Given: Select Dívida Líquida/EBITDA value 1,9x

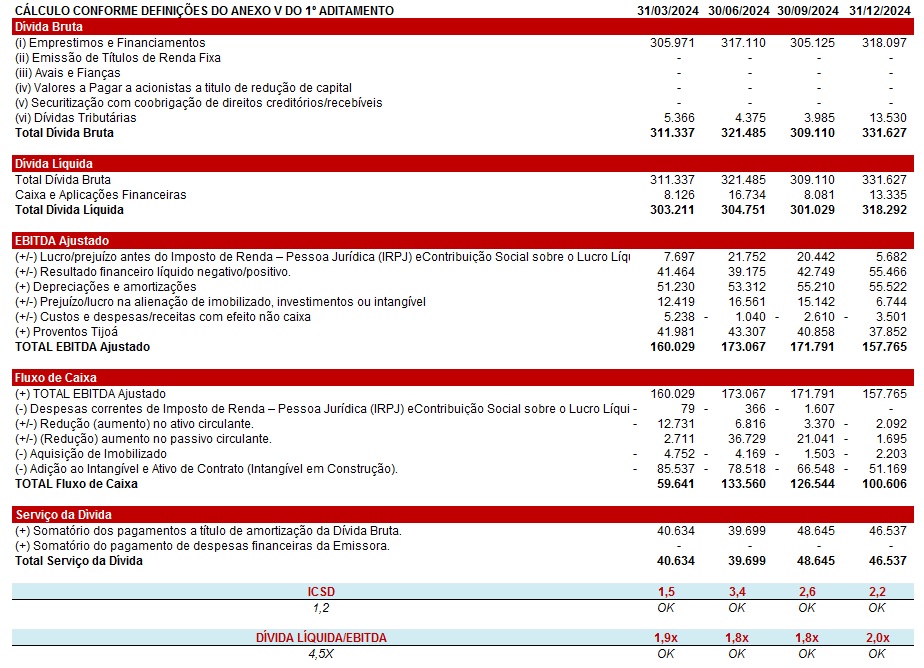Looking at the screenshot, I should [x=666, y=638].
